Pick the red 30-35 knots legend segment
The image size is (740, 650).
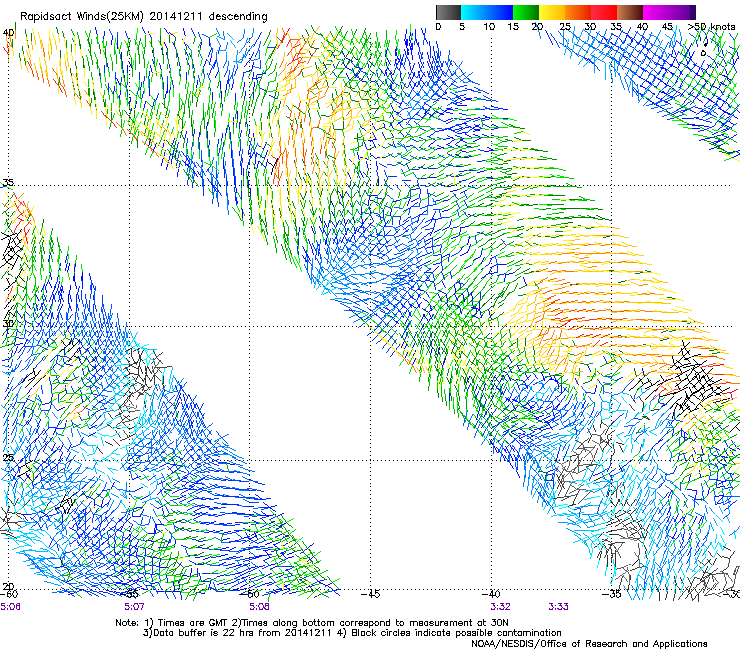click(604, 12)
